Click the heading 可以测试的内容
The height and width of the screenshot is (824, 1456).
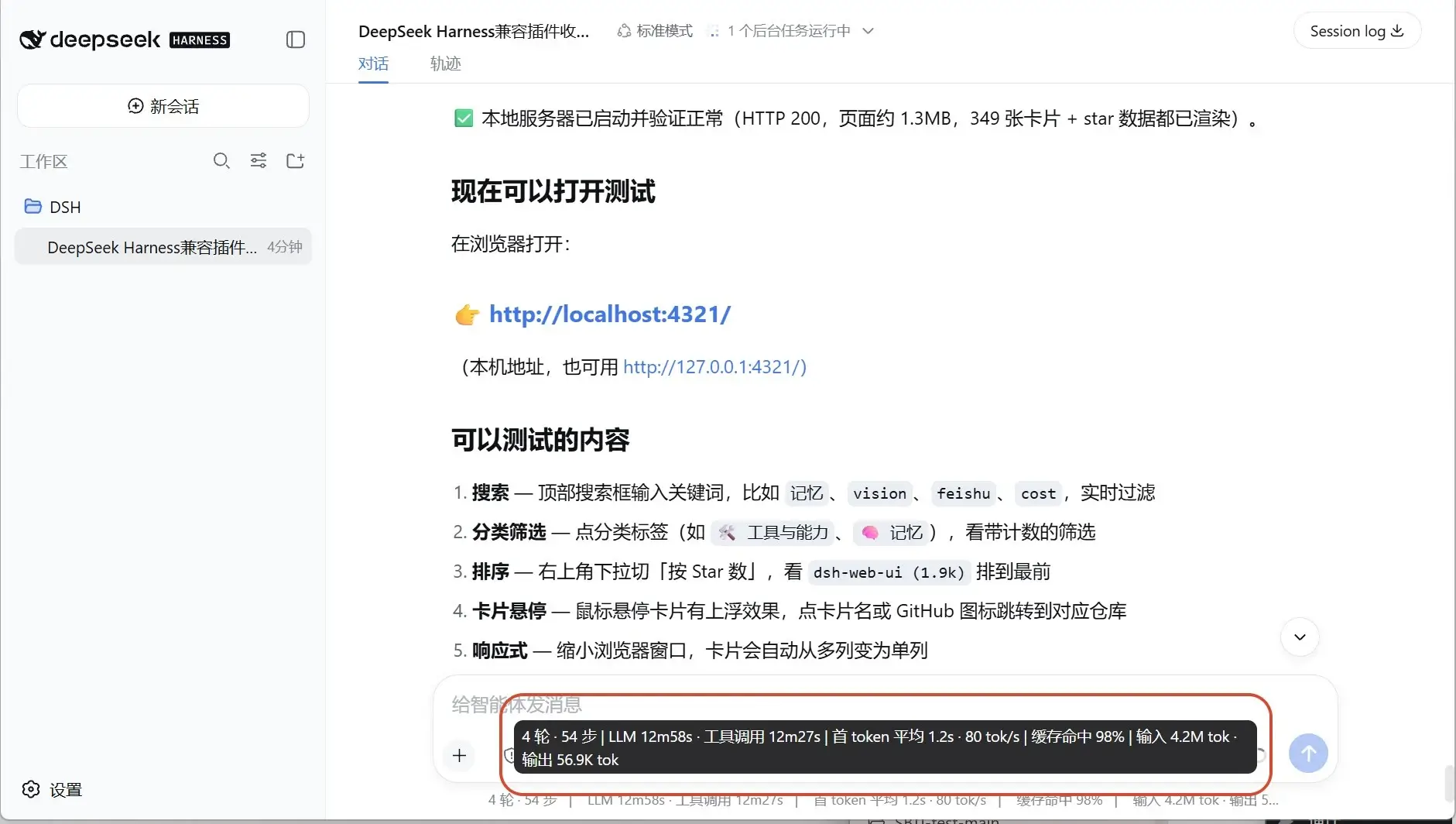point(540,441)
